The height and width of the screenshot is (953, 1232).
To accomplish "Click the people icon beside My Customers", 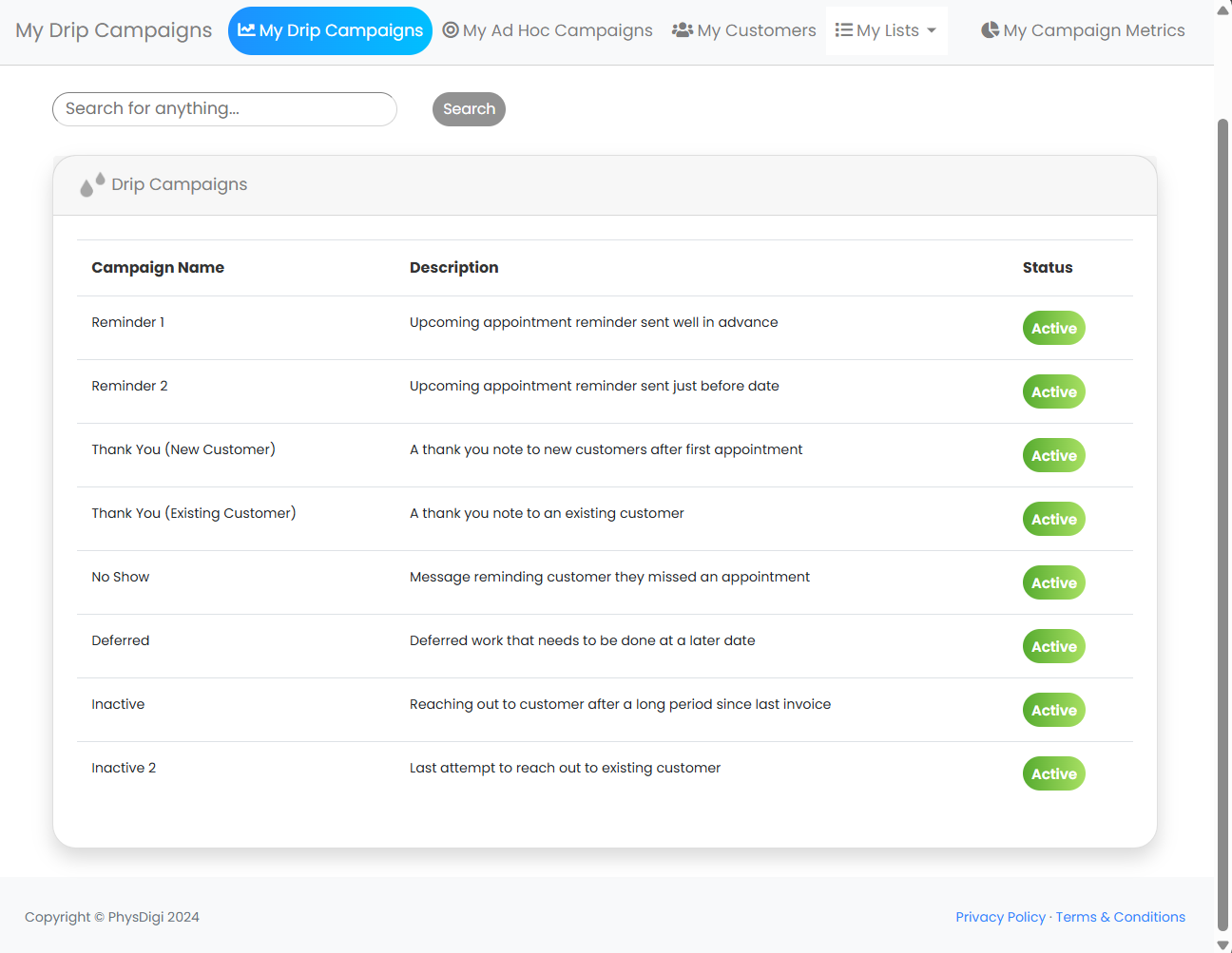I will click(x=683, y=29).
